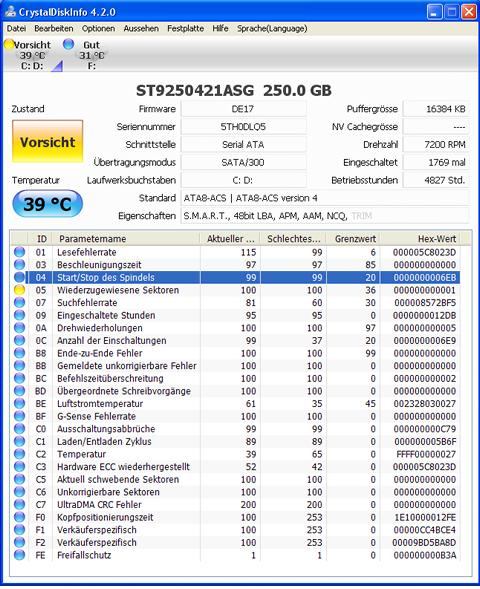480x589 pixels.
Task: Click the status icon of Ausschaltungsabbrüche row
Action: (20, 429)
